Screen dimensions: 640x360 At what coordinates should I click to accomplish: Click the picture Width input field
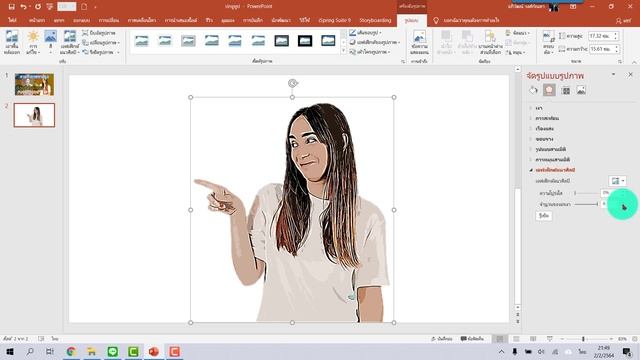coord(604,49)
